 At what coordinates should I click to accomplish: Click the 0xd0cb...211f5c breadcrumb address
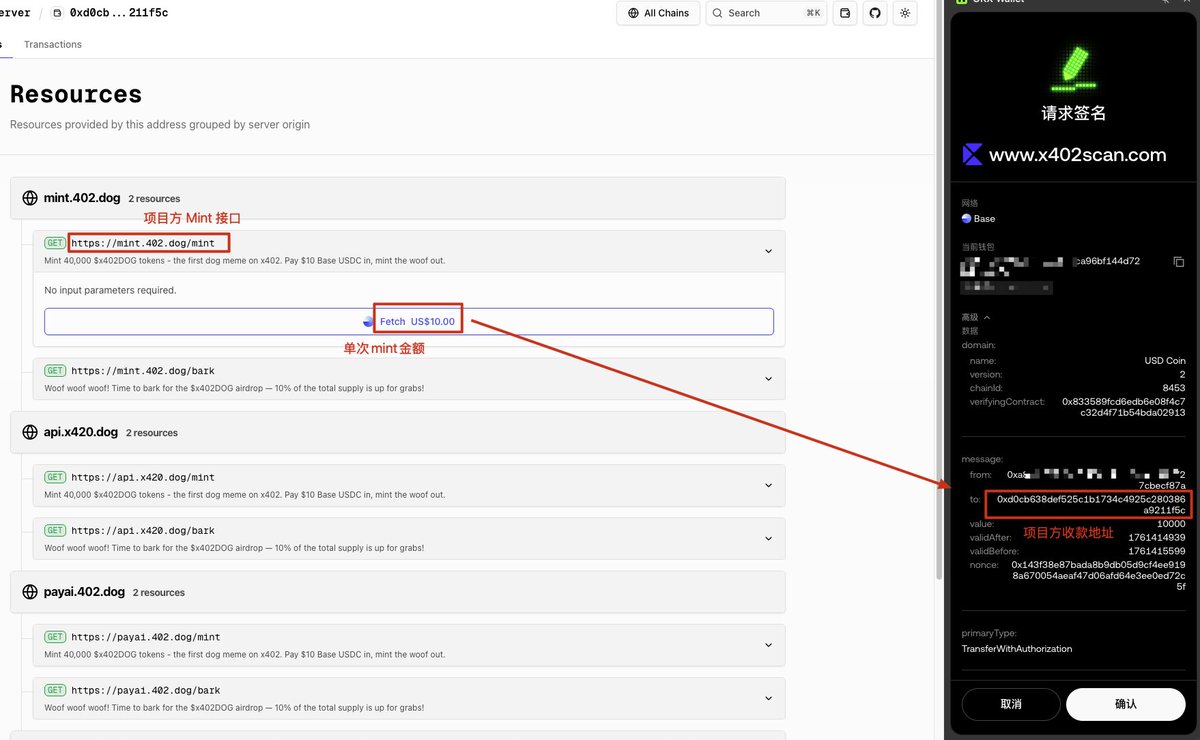119,13
